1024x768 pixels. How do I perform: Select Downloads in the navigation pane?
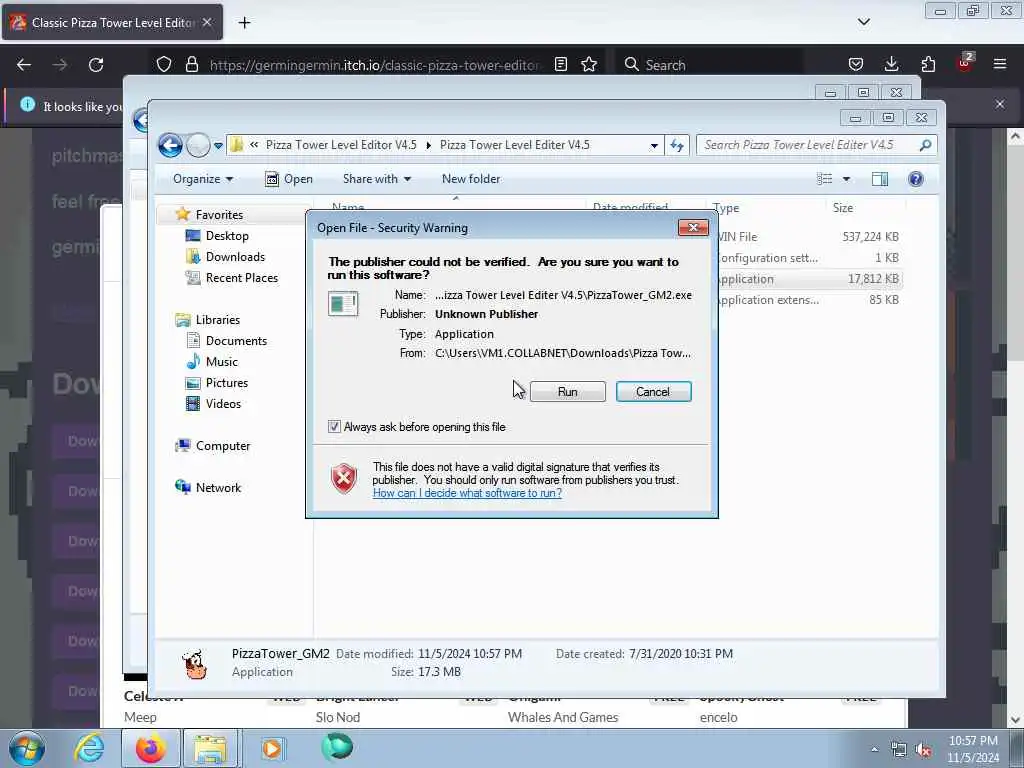(235, 257)
